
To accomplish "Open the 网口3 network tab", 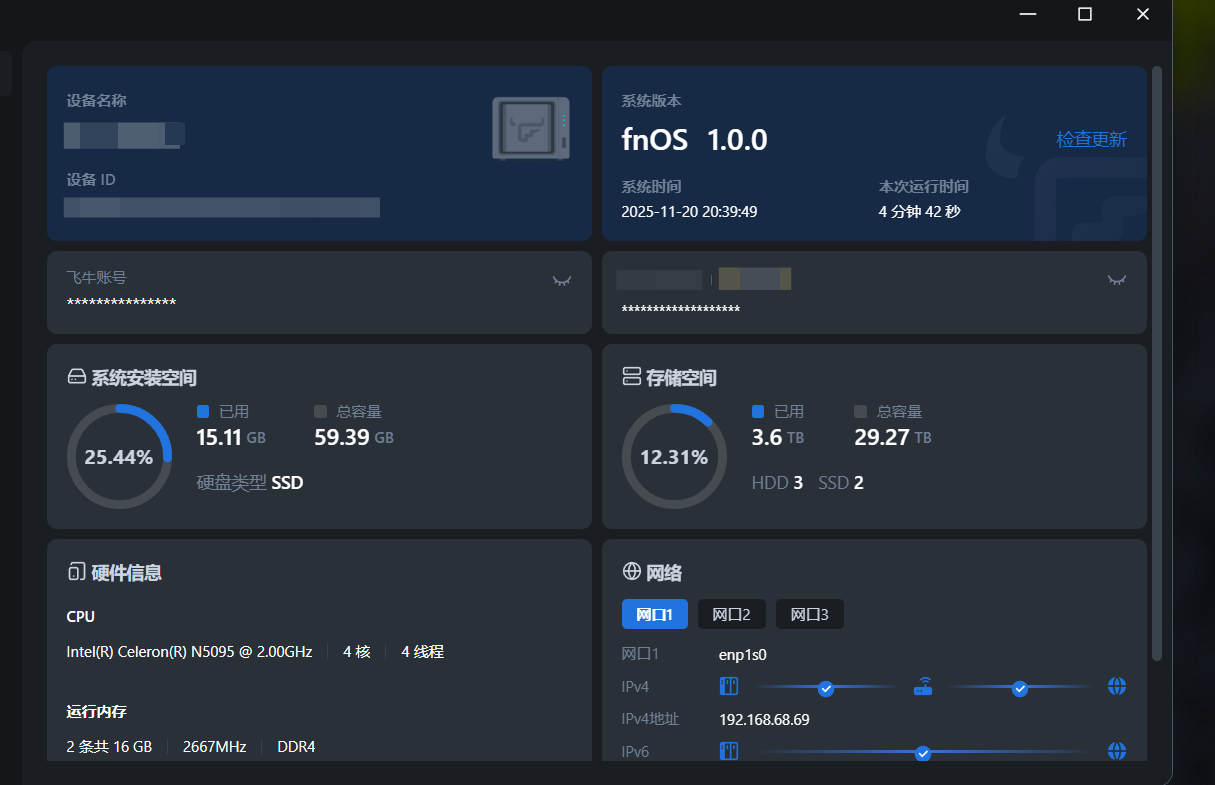I will tap(809, 614).
